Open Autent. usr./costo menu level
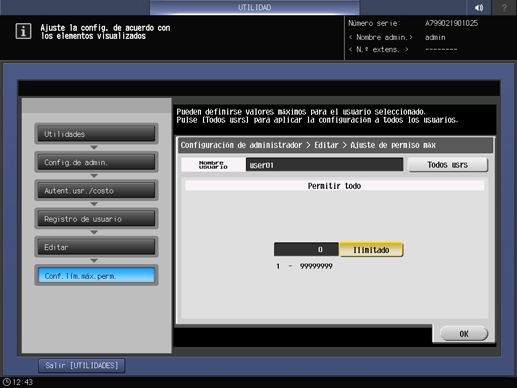 point(96,190)
